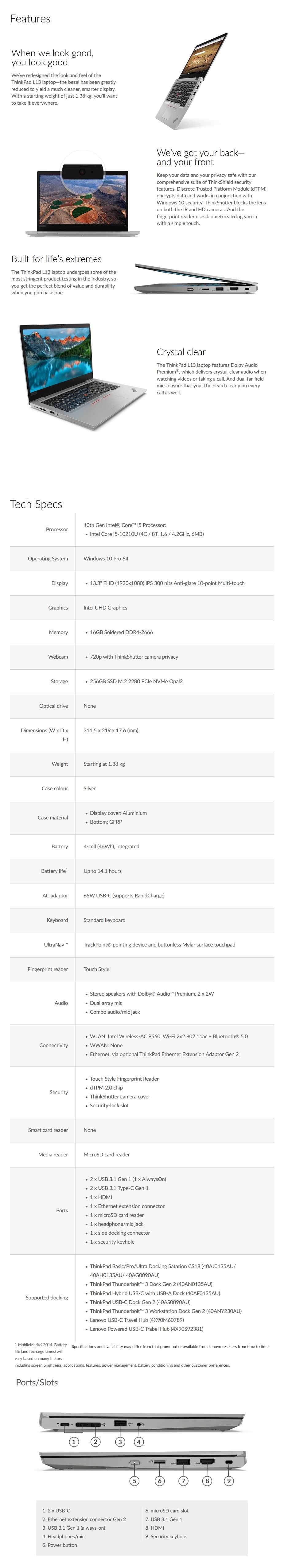Viewport: 284px width, 1568px height.
Task: Click the number 3 USB port marker
Action: (120, 1441)
